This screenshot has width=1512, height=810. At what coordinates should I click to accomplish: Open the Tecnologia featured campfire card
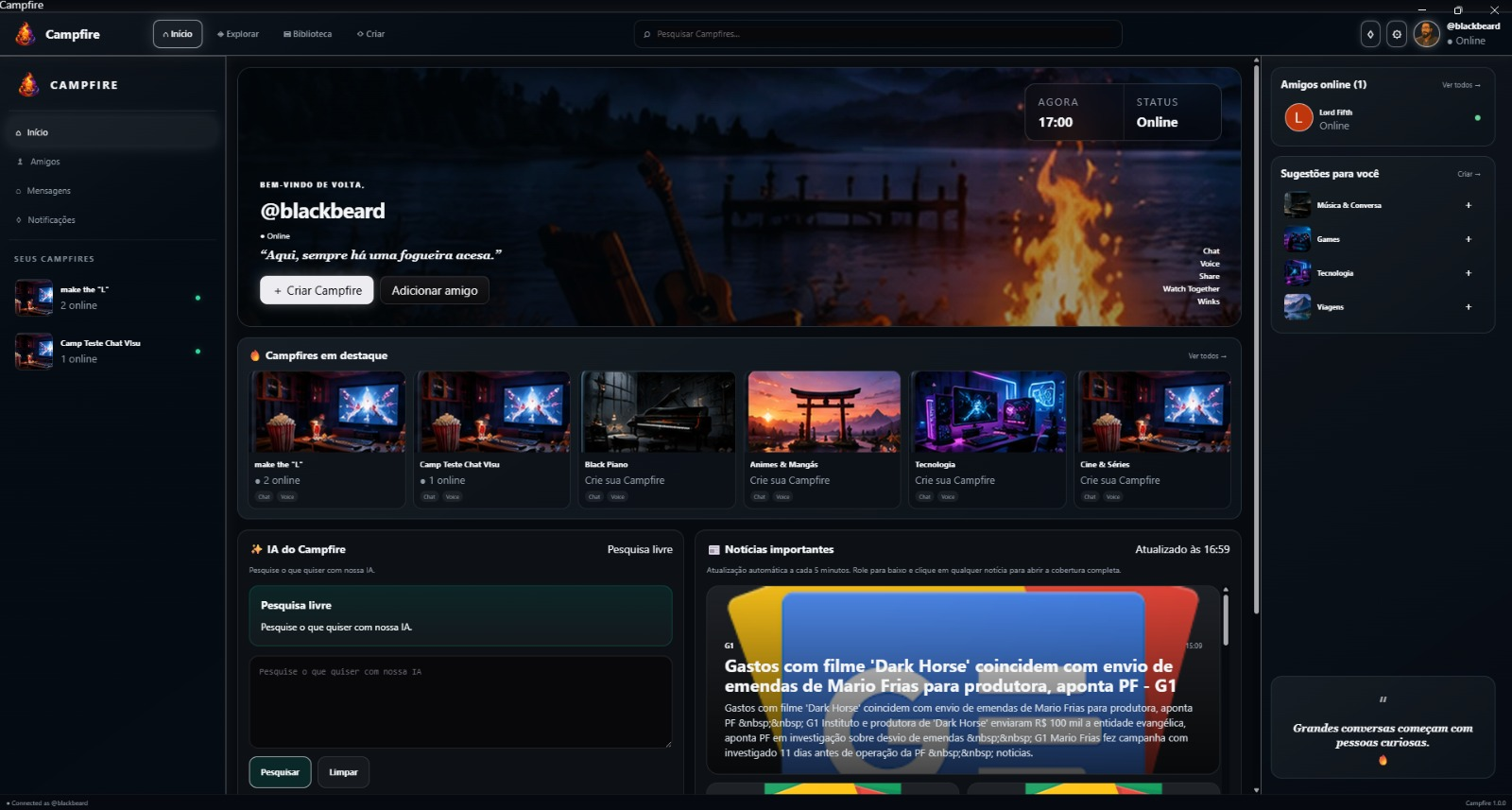click(x=988, y=439)
